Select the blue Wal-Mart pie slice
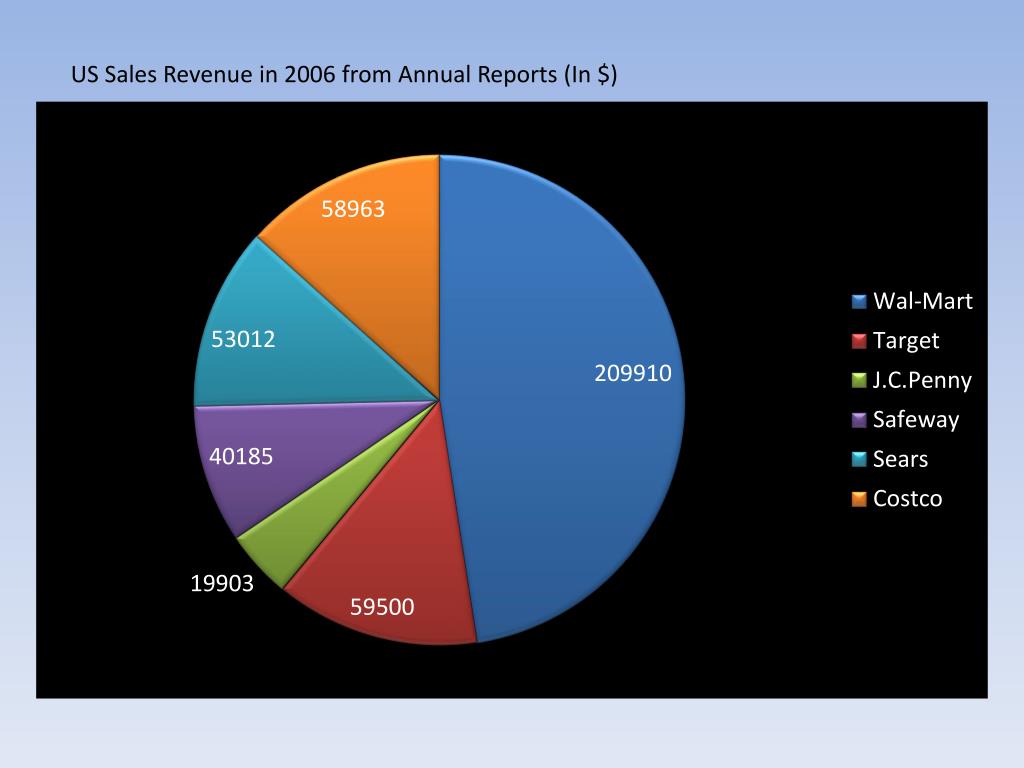Screen dimensions: 1024x768 click(x=562, y=398)
